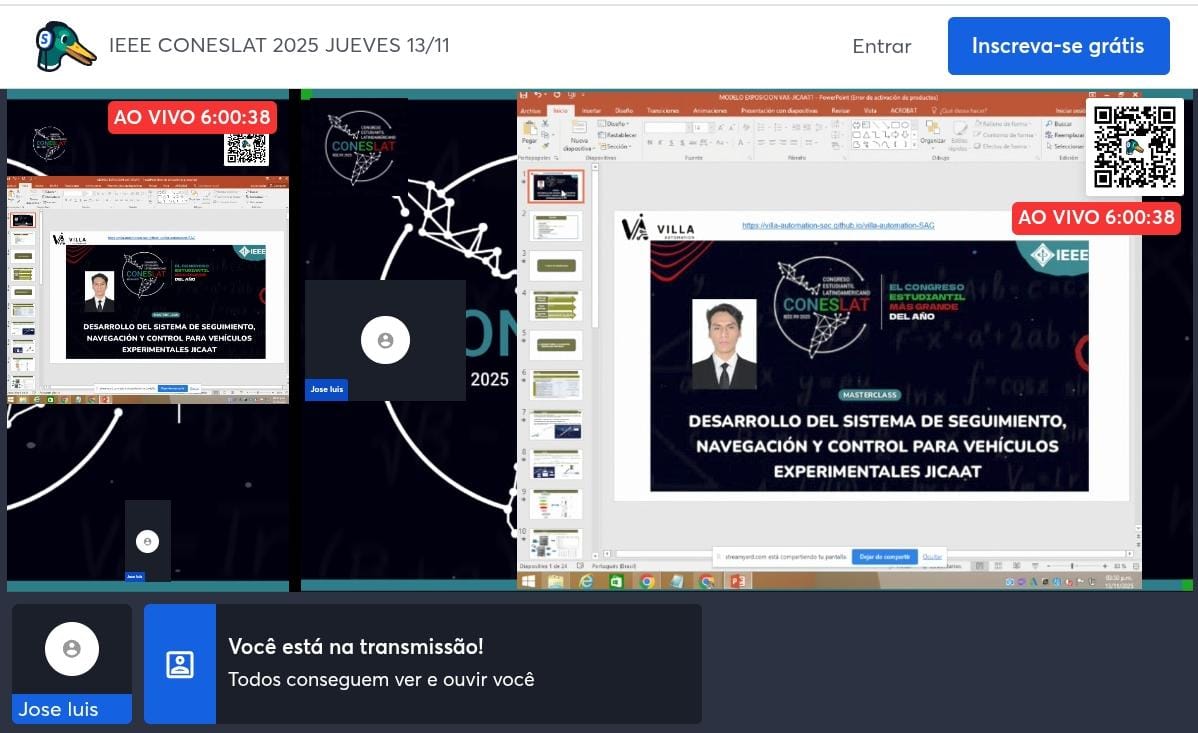Open the Insertar ribbon tab

591,110
